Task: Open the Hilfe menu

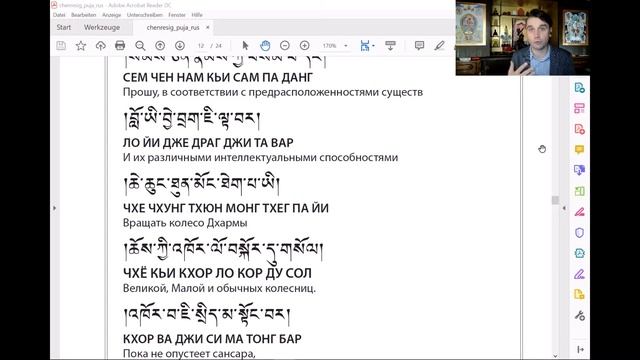Action: (197, 15)
